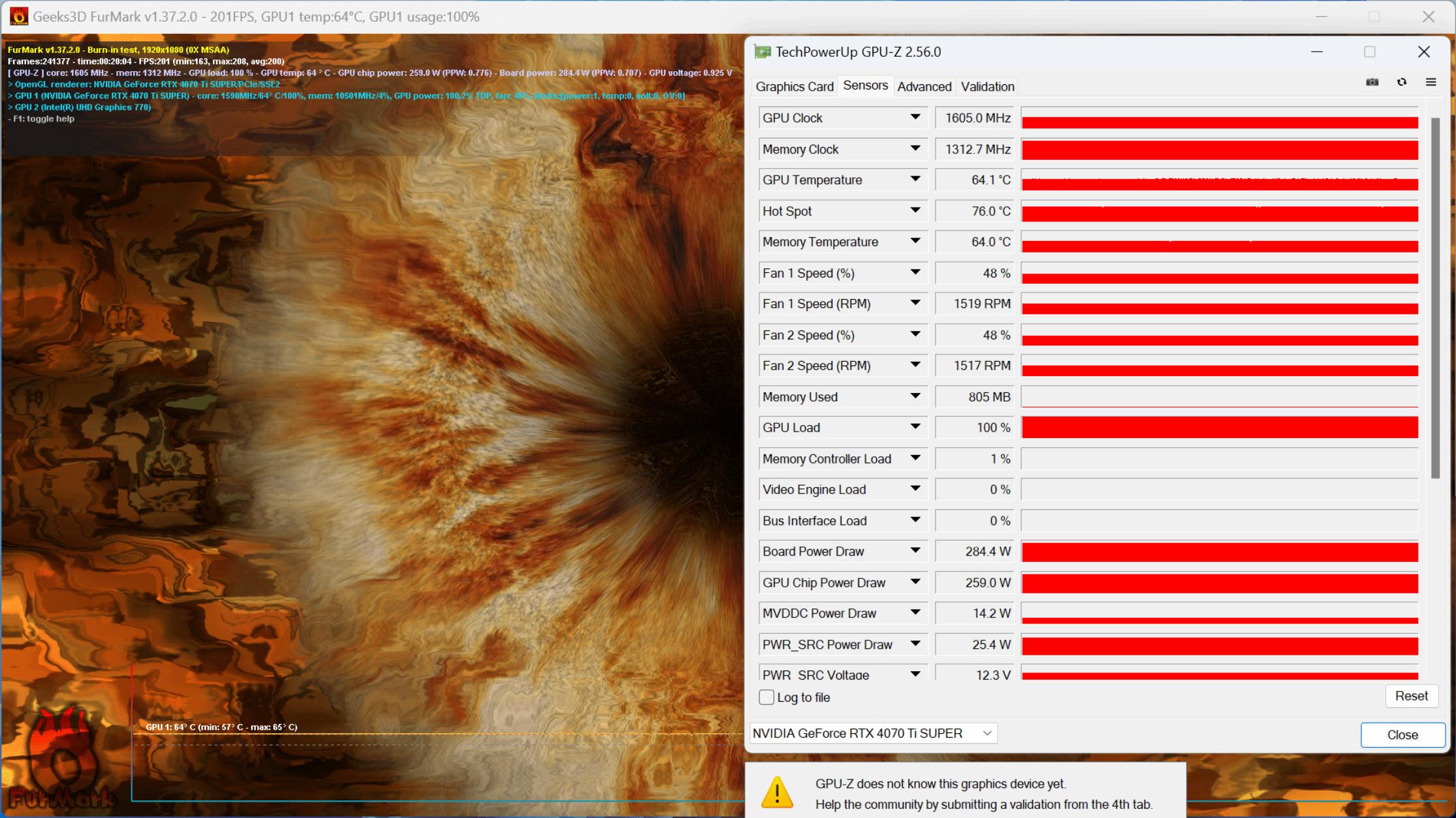1456x818 pixels.
Task: Switch to the Validation tab
Action: [987, 86]
